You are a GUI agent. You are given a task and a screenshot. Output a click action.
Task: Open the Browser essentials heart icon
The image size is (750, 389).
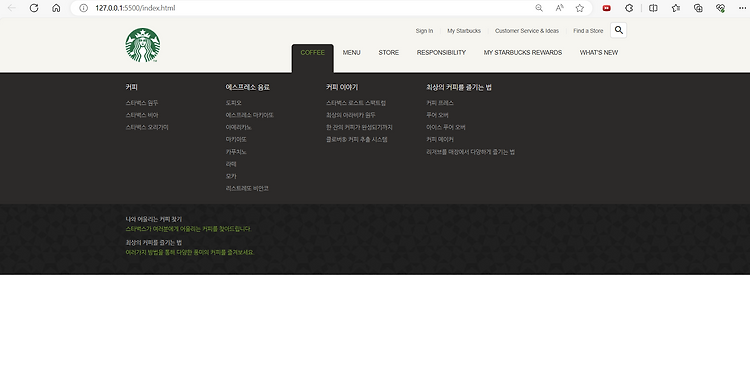[720, 8]
